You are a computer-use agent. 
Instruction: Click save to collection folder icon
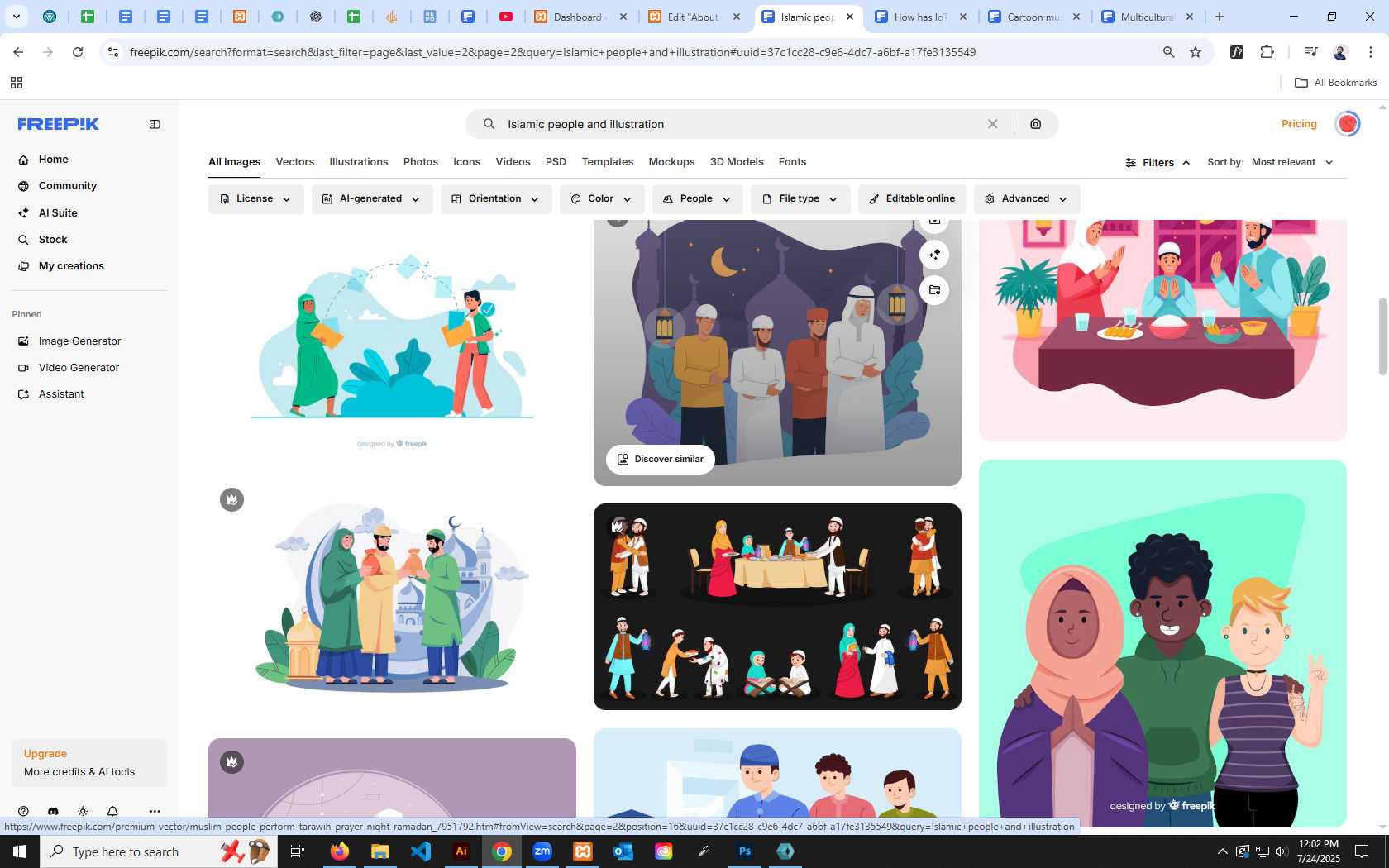(934, 290)
